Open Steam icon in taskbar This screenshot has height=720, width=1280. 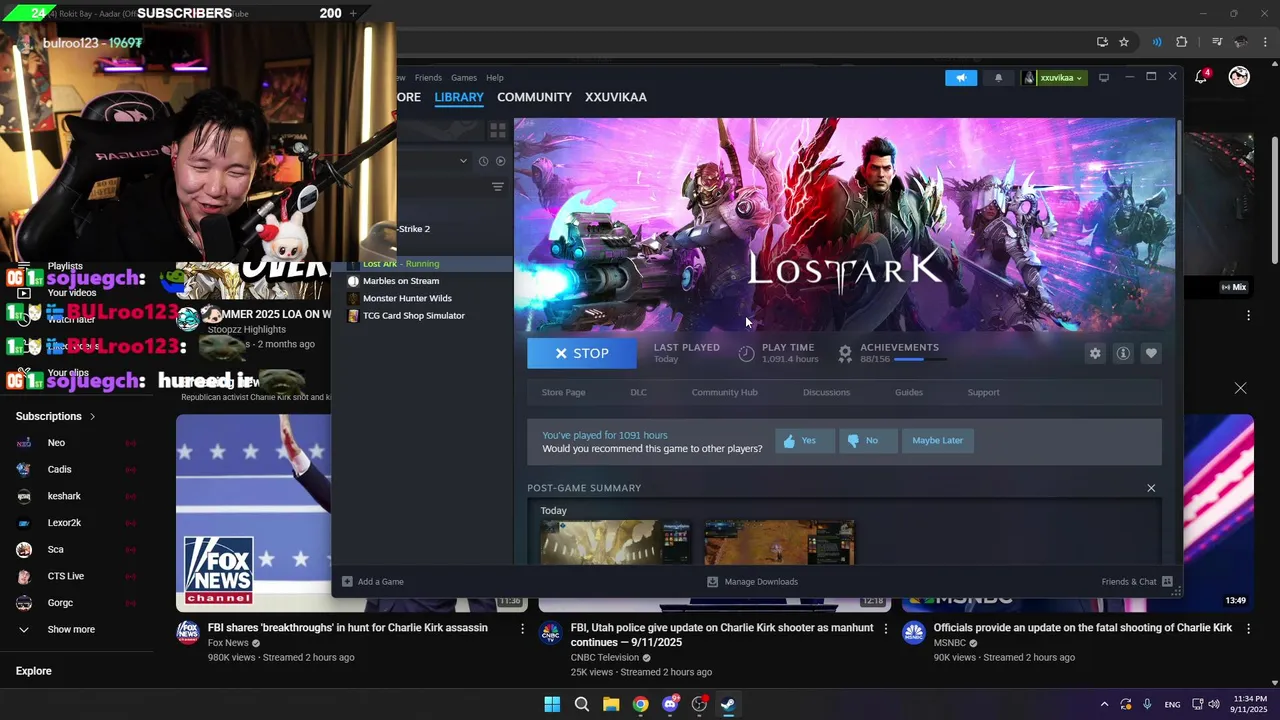[728, 704]
